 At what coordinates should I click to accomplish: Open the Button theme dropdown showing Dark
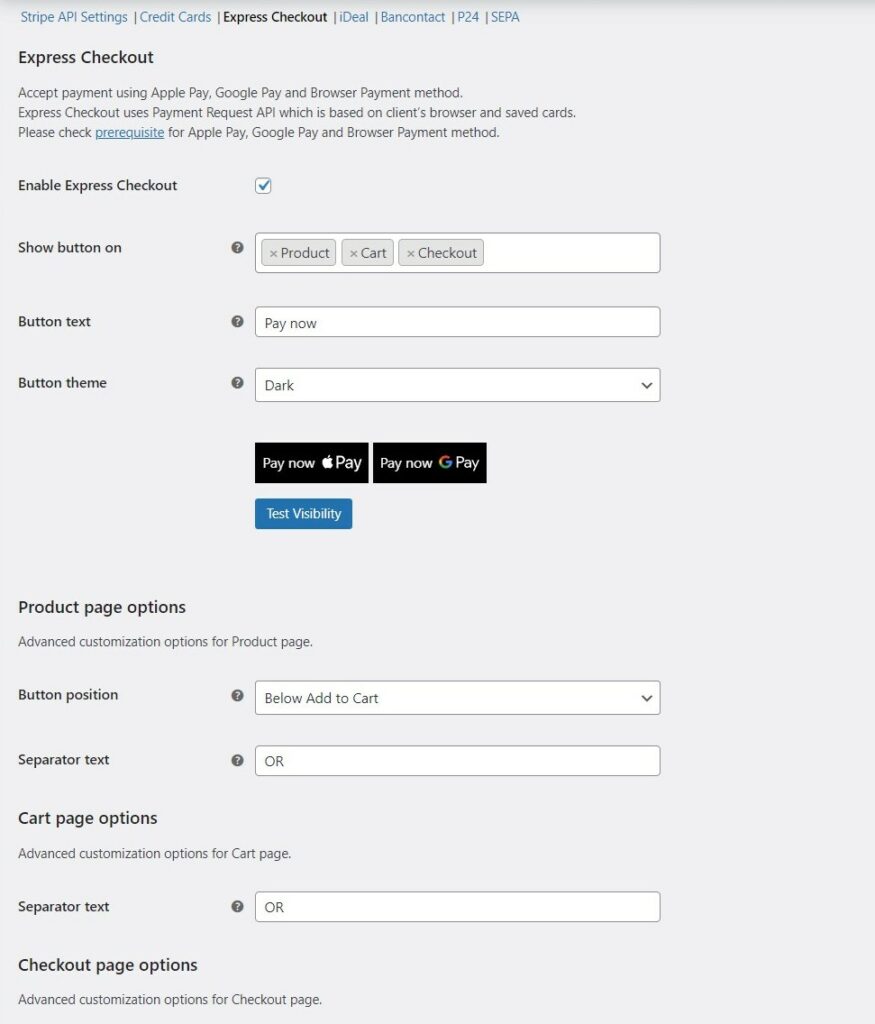click(x=457, y=385)
